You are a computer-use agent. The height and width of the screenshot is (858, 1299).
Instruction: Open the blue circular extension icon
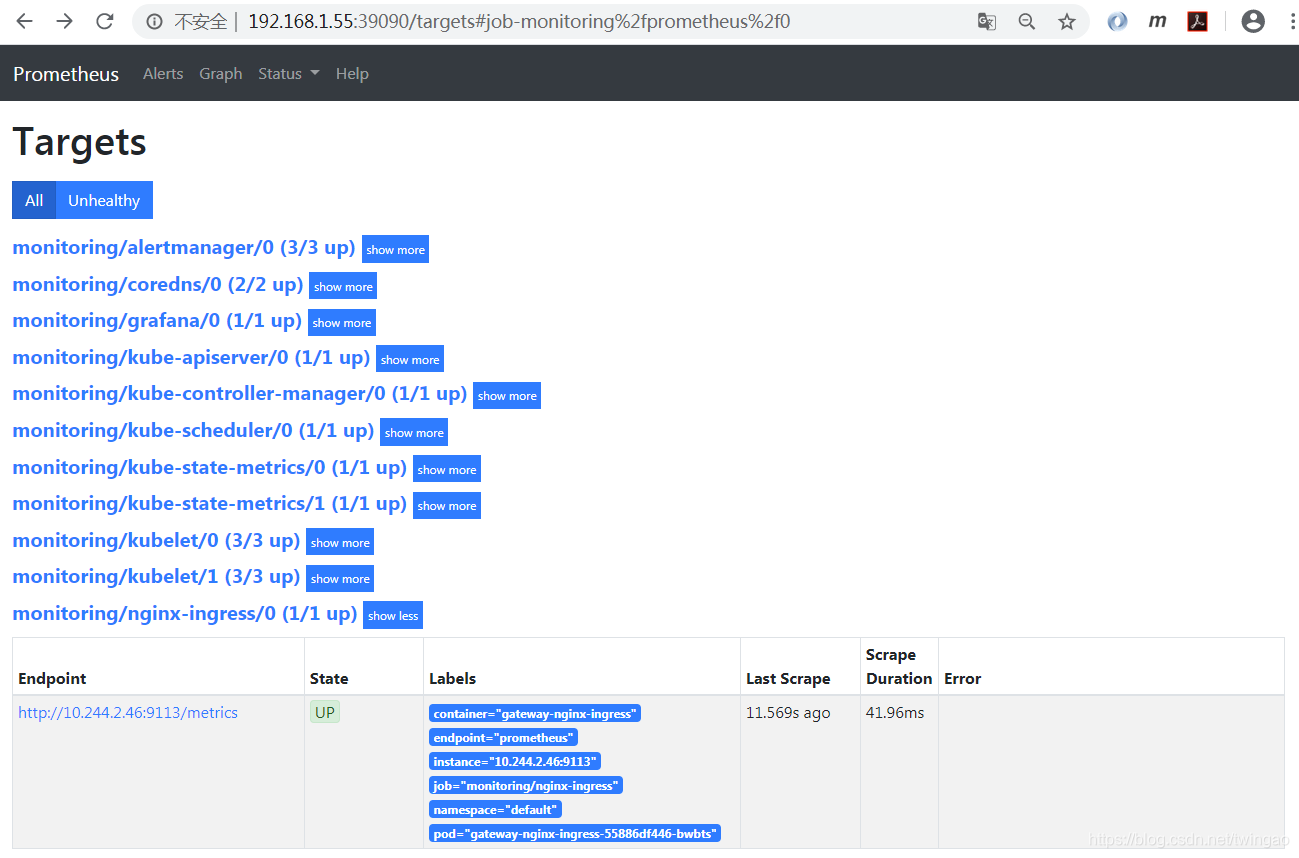click(x=1118, y=21)
